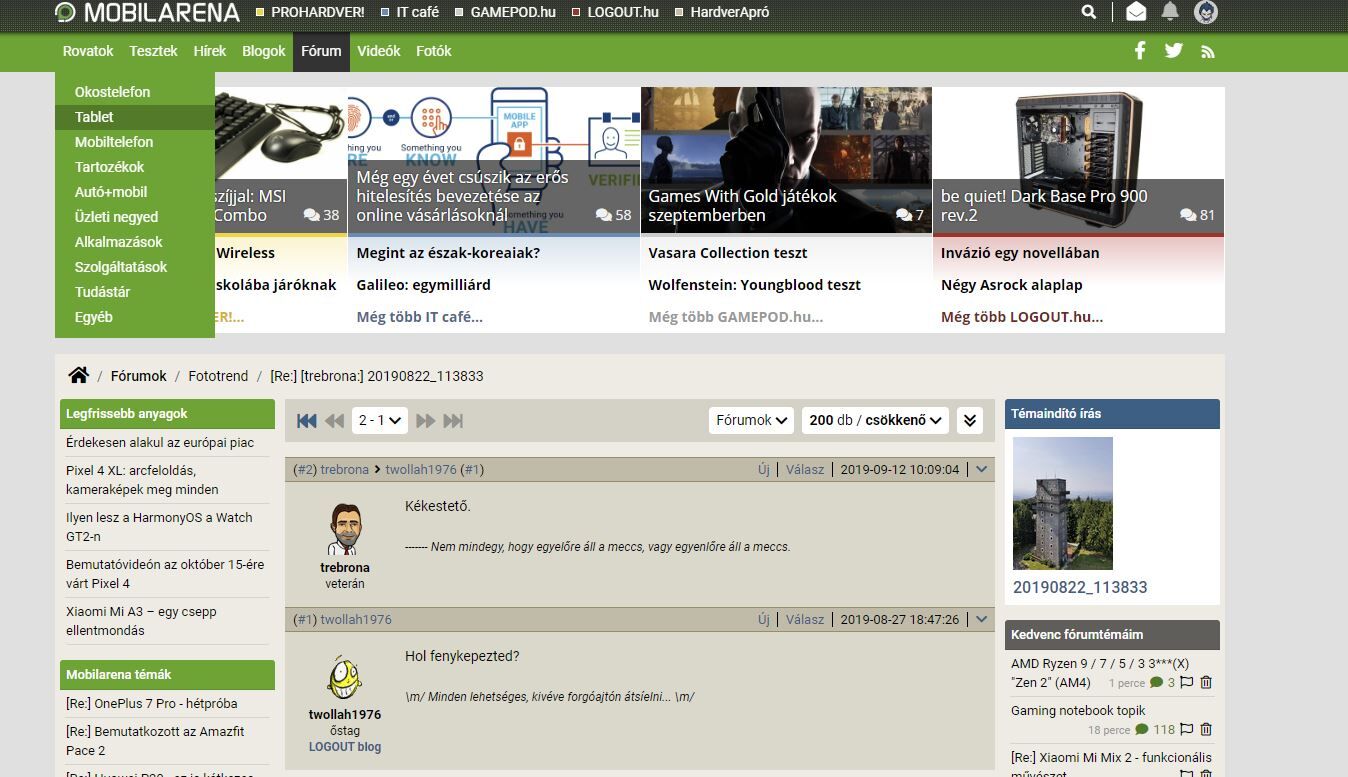Open the Rovatok menu
Image resolution: width=1348 pixels, height=777 pixels.
pos(88,51)
